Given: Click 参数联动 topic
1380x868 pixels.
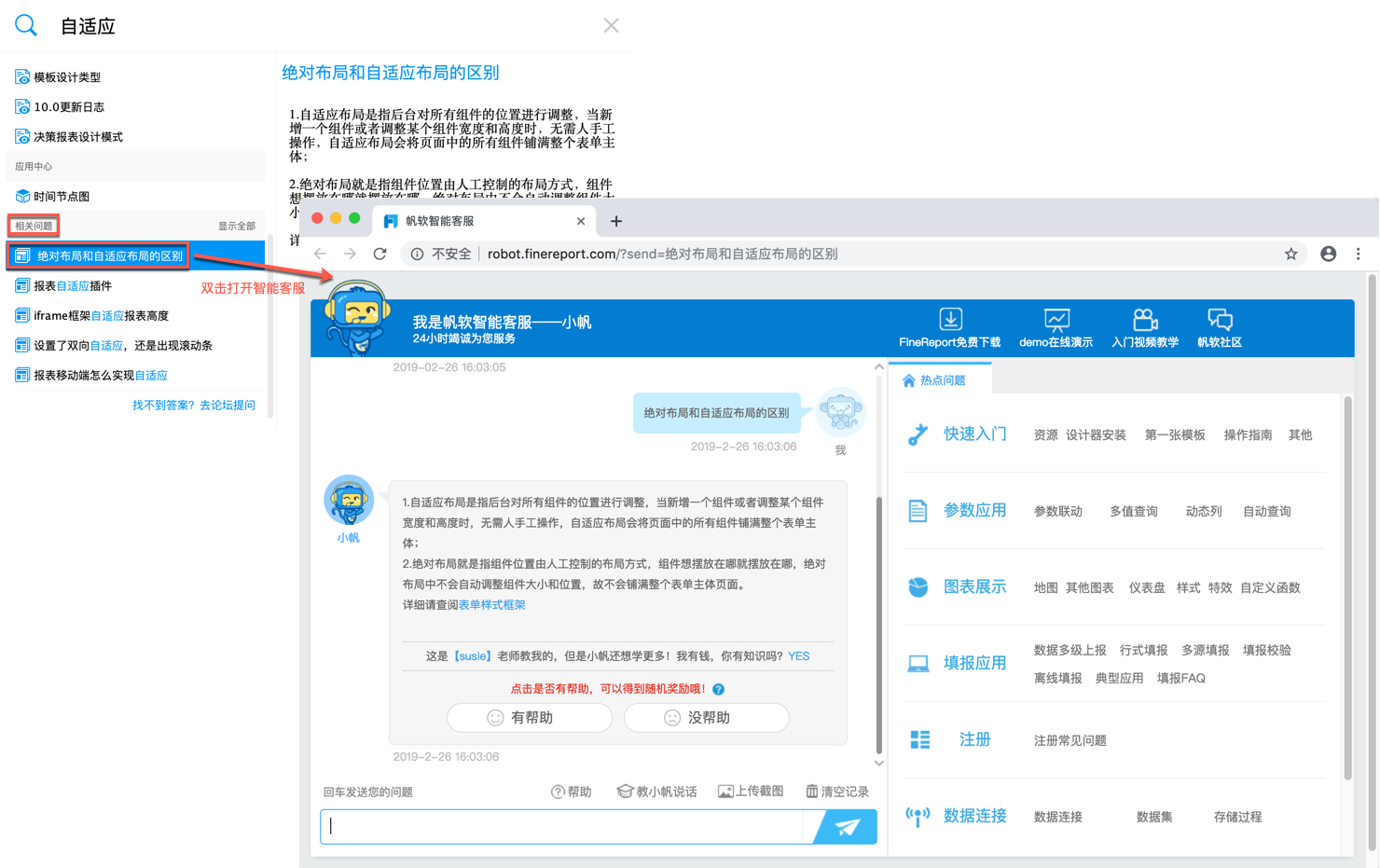Looking at the screenshot, I should pos(1057,512).
